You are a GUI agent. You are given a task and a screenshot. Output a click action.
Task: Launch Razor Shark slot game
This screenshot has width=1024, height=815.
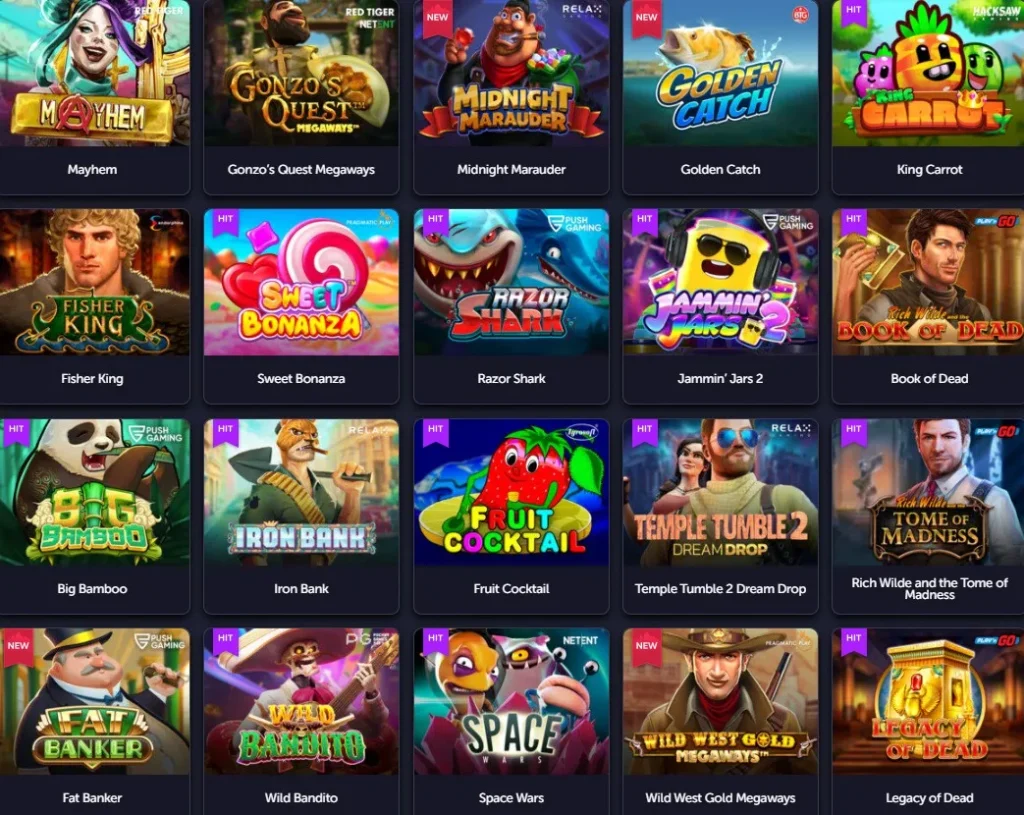click(x=511, y=282)
